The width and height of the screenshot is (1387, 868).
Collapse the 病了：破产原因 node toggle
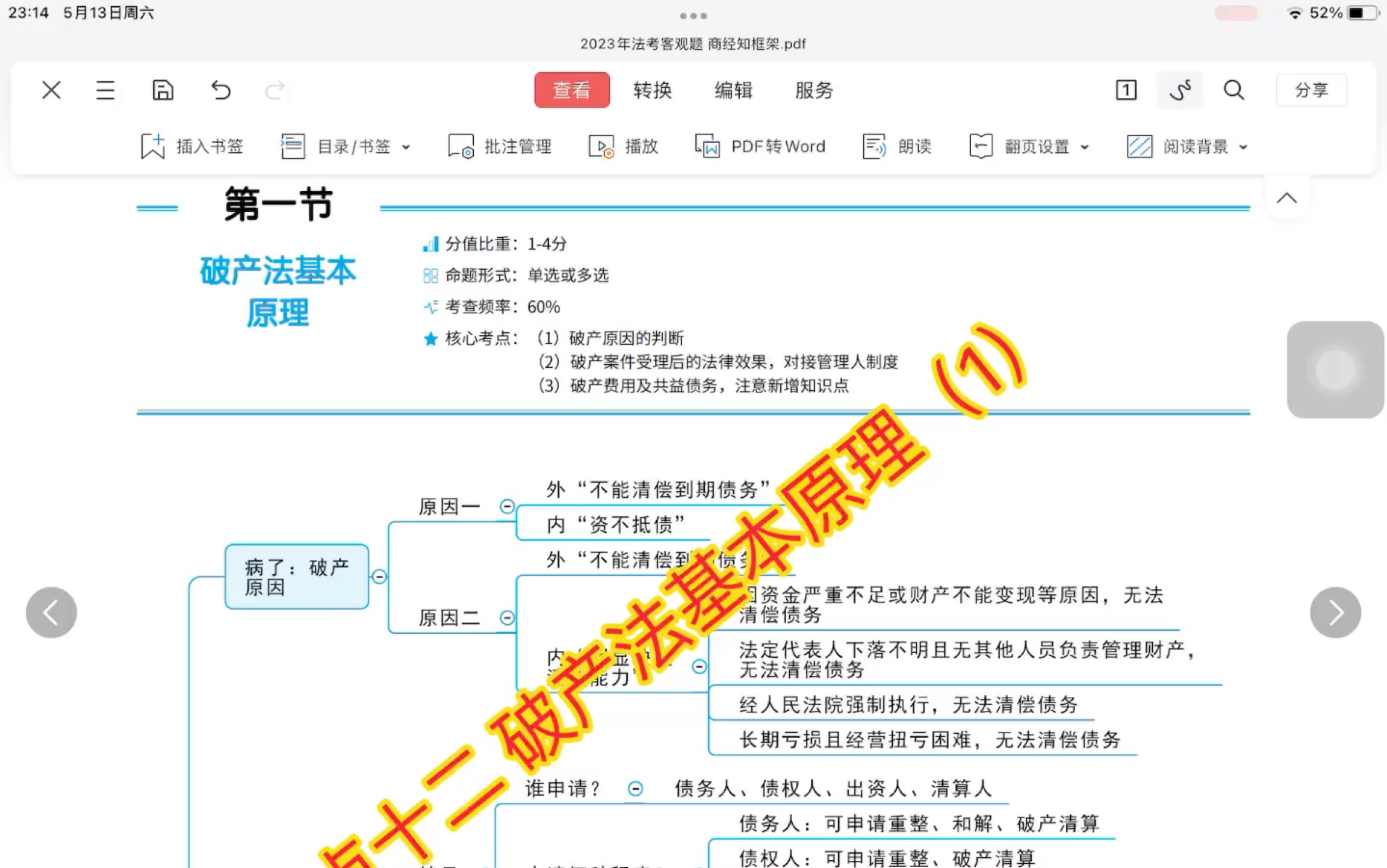pyautogui.click(x=379, y=577)
